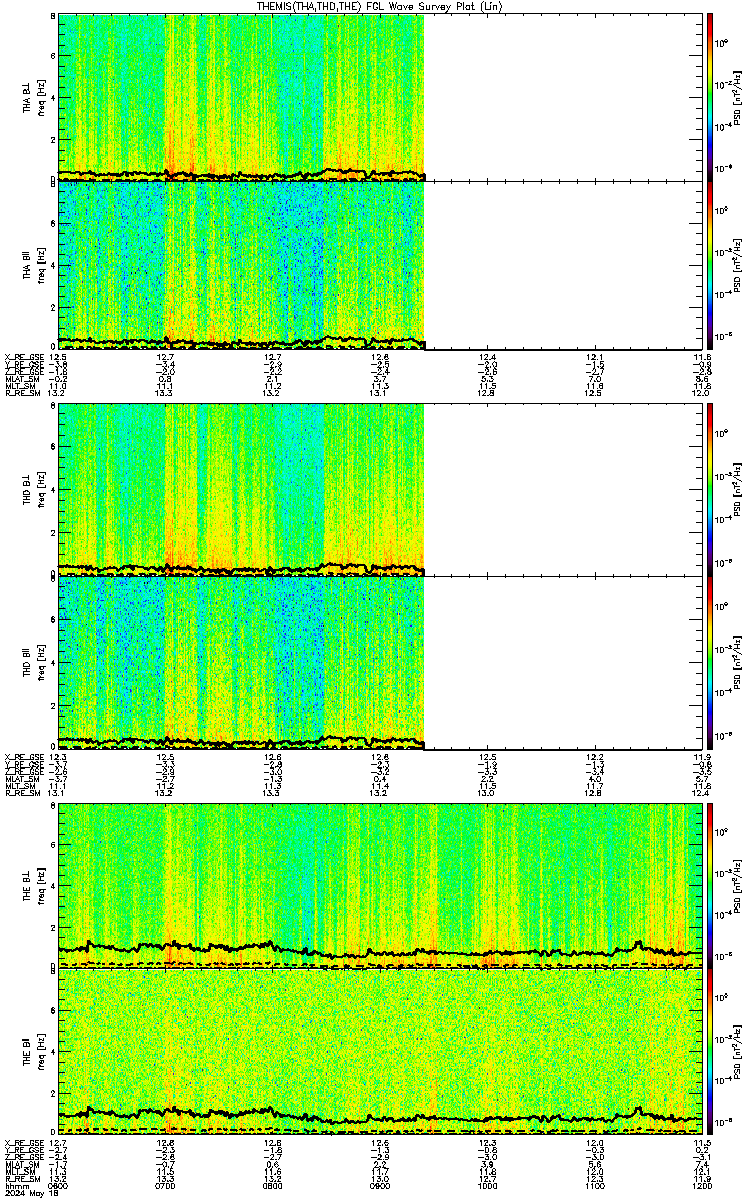Click the black frequency line in THA B⊥ panel
The image size is (750, 1200).
[242, 175]
